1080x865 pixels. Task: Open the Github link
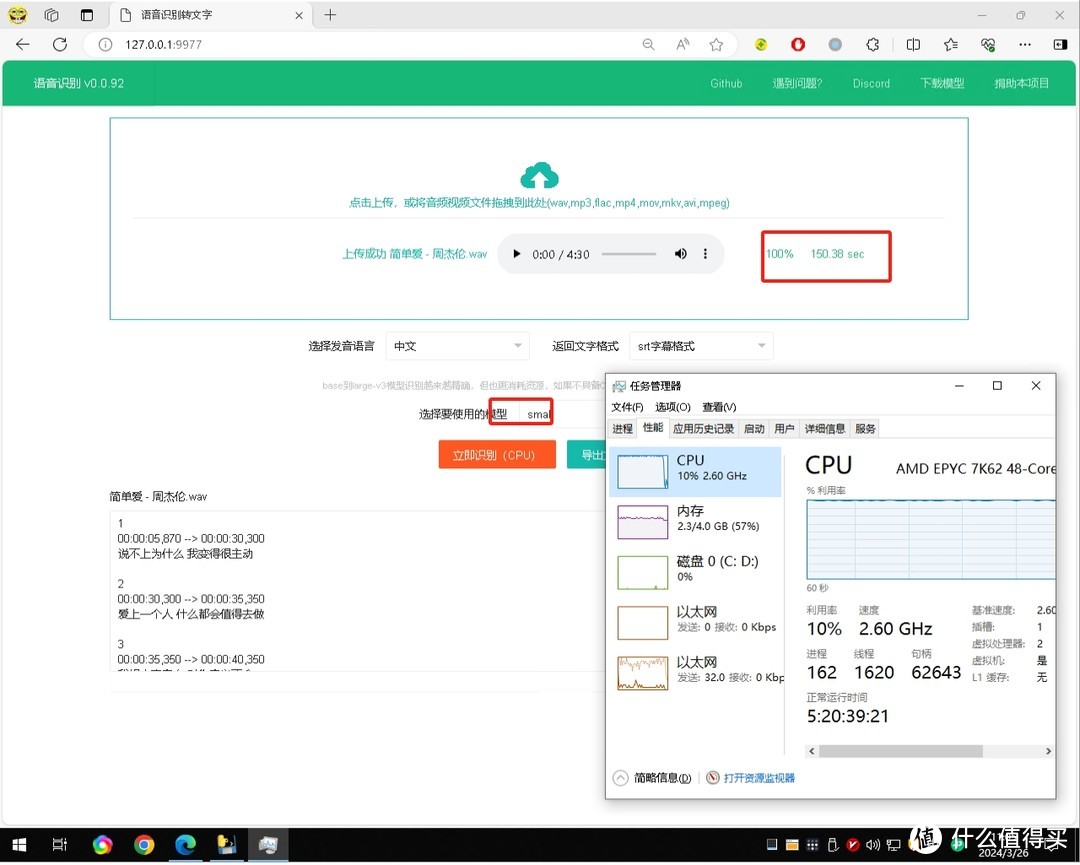pos(726,83)
